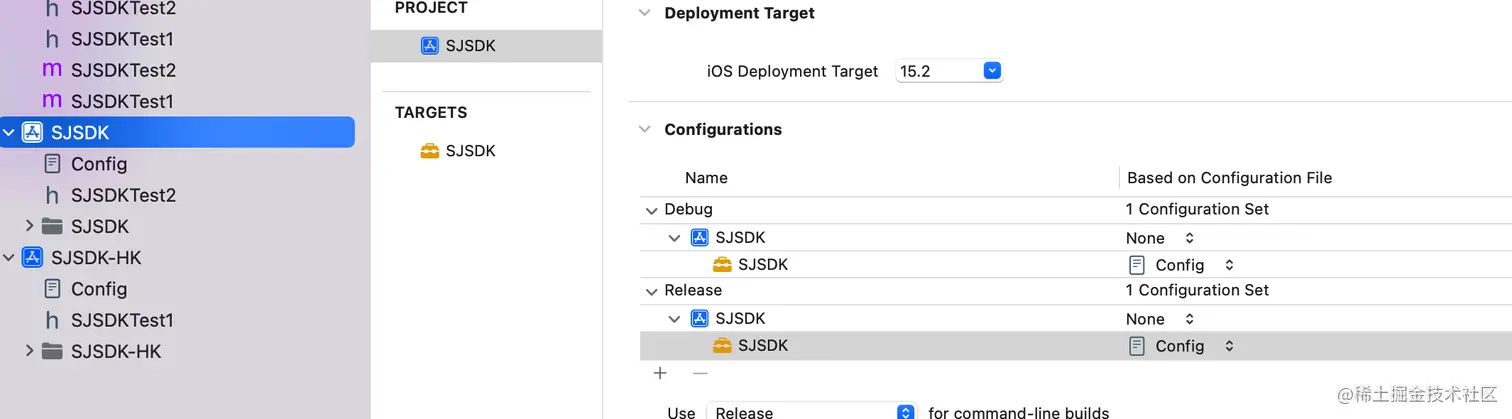Viewport: 1512px width, 419px height.
Task: Click the SJSDK-HK folder icon
Action: point(52,351)
